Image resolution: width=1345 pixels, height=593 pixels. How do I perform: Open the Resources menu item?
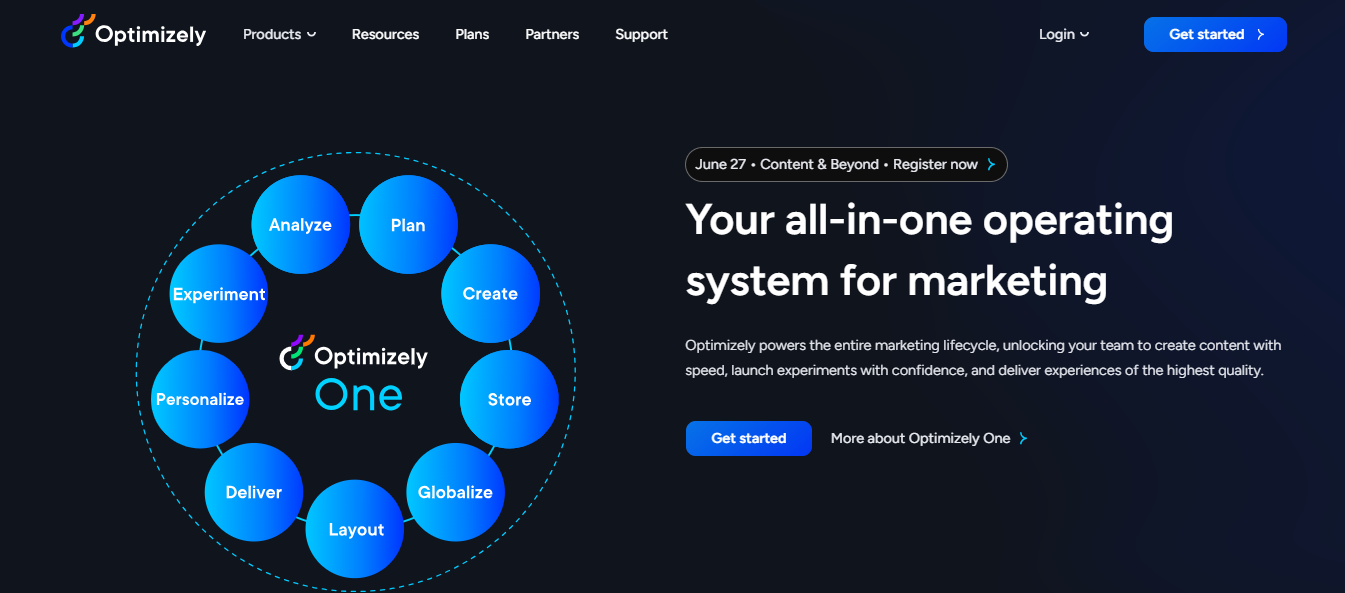(x=385, y=34)
